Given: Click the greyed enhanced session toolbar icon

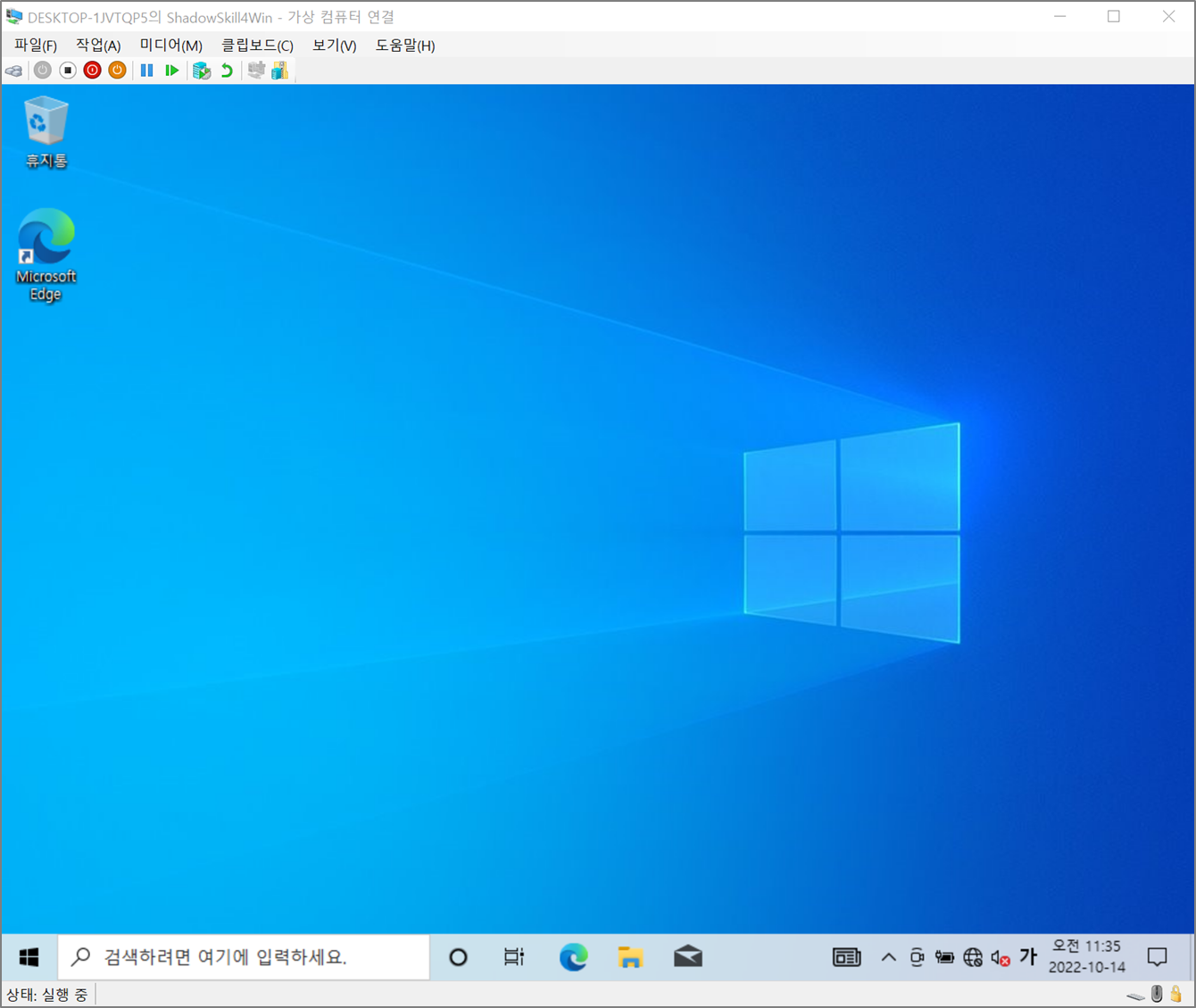Looking at the screenshot, I should coord(256,70).
